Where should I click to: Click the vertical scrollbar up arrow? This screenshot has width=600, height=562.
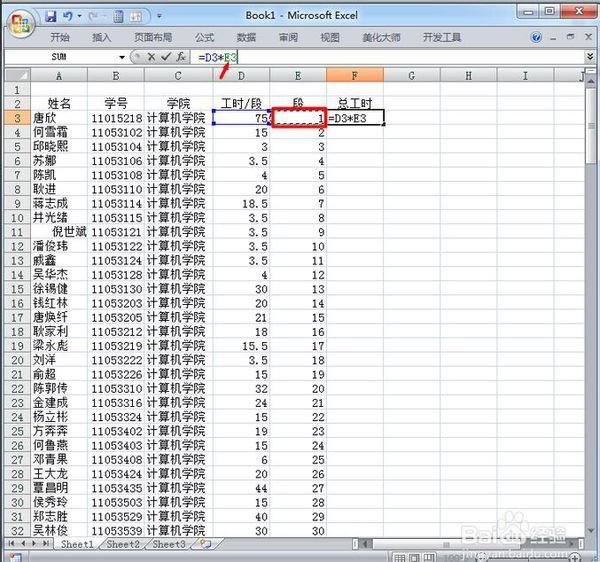click(591, 81)
